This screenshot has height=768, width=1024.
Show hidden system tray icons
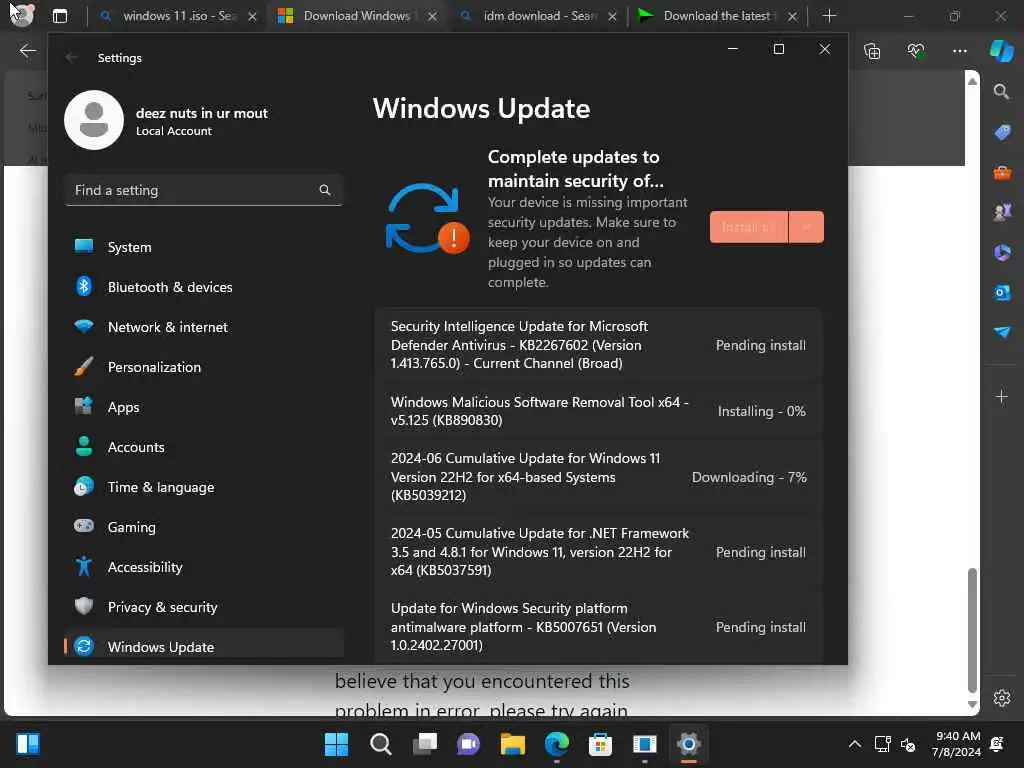854,744
